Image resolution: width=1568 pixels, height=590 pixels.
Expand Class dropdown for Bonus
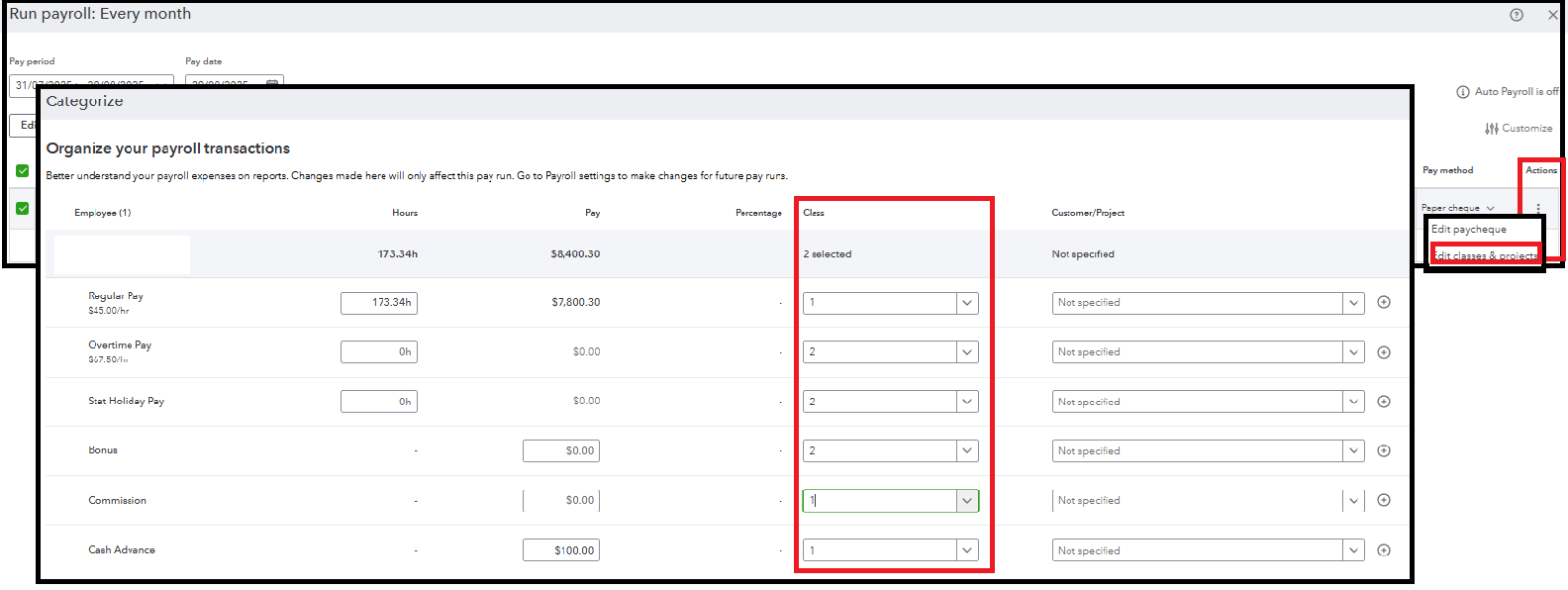coord(967,450)
